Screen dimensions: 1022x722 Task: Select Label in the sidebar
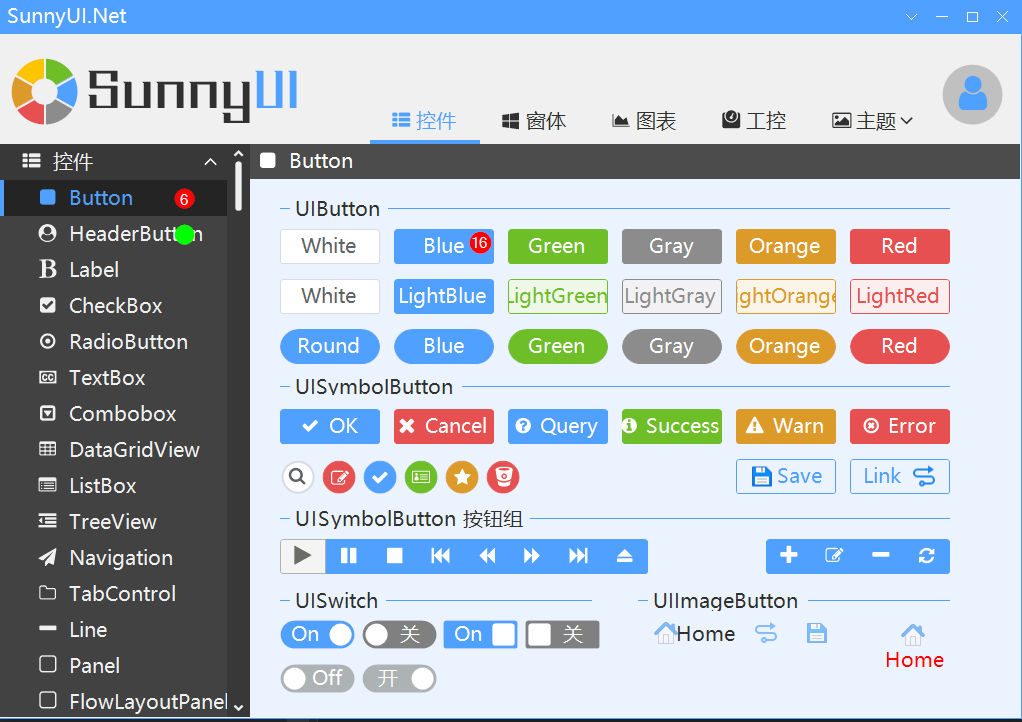(114, 269)
